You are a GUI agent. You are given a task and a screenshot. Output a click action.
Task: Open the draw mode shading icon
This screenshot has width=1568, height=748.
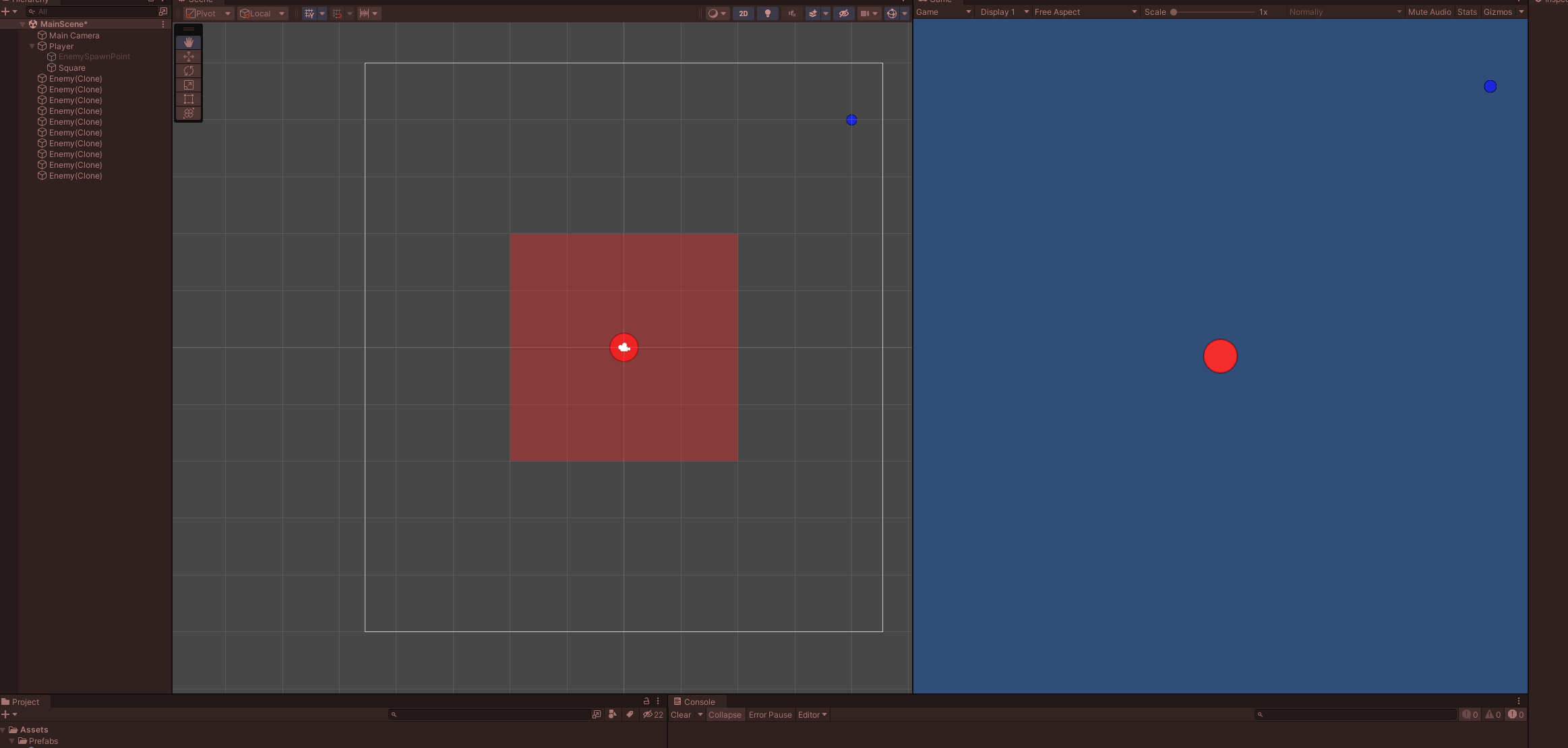[717, 13]
